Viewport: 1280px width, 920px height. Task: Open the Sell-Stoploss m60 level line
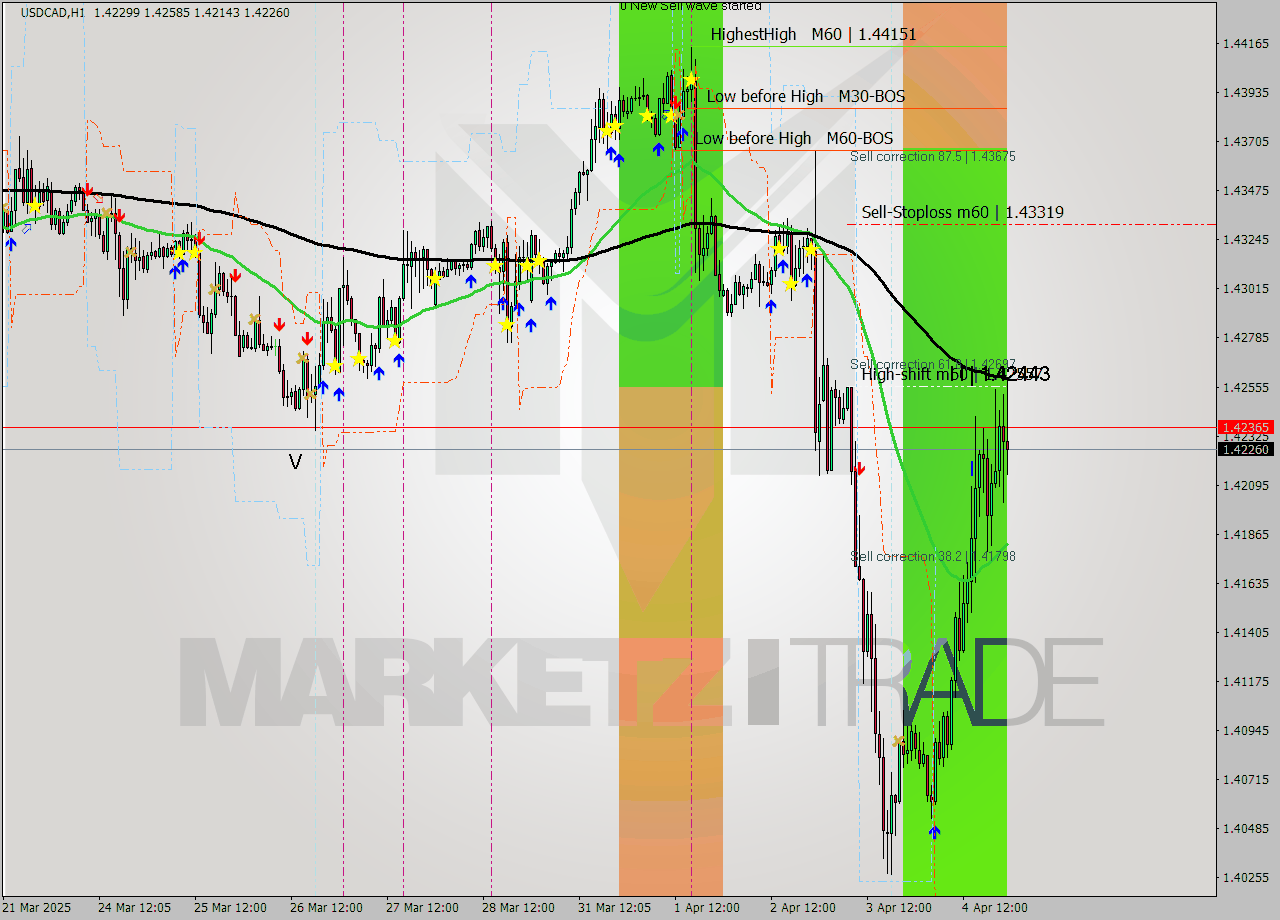coord(963,212)
